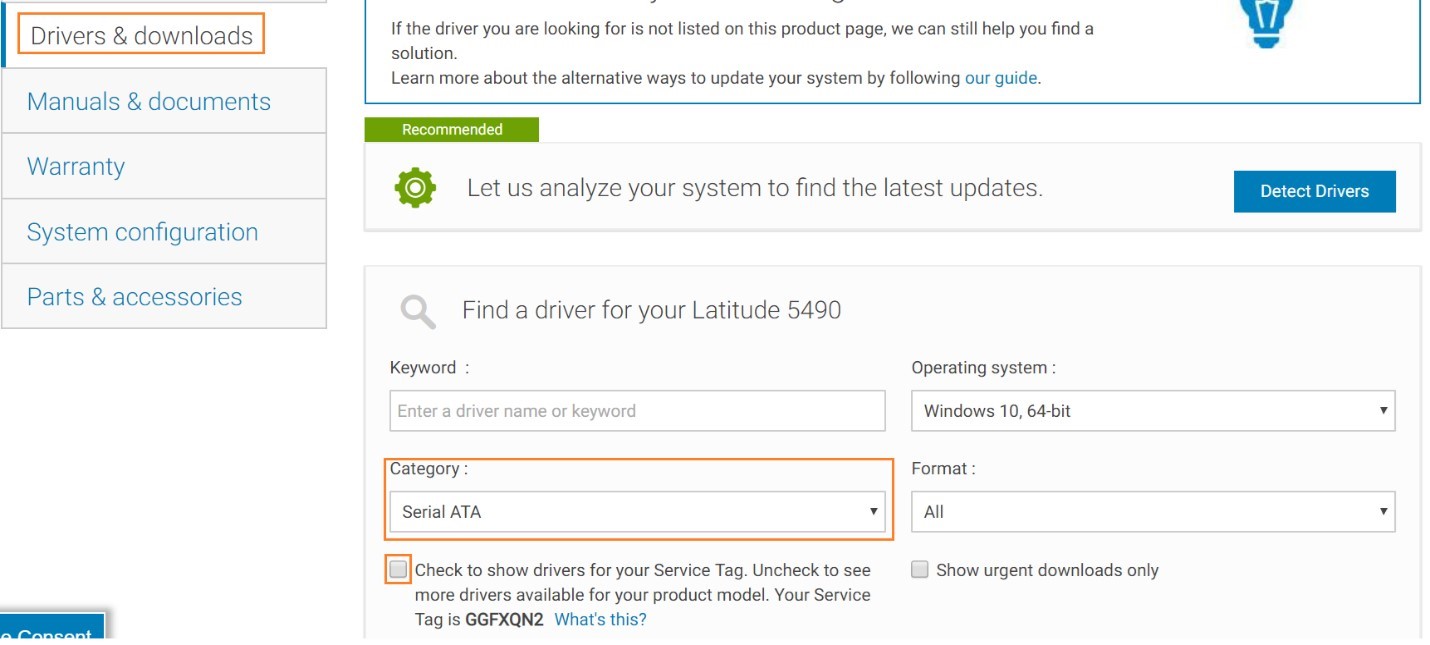This screenshot has height=645, width=1430.
Task: Click the green Recommended label
Action: 452,130
